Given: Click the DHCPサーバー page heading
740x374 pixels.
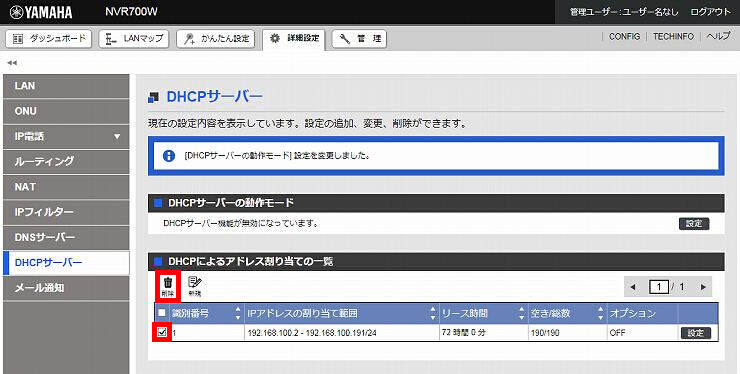Looking at the screenshot, I should click(215, 97).
